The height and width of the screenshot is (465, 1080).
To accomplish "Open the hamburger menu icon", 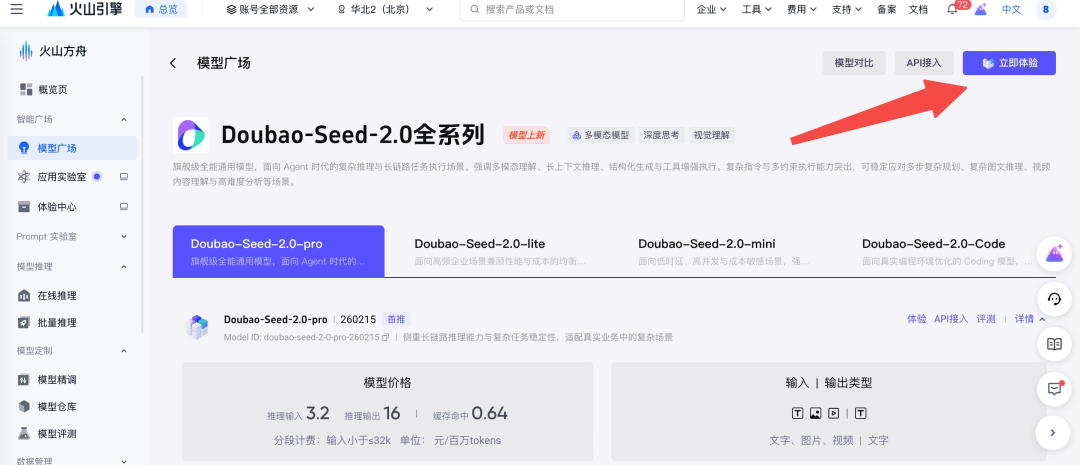I will click(17, 10).
